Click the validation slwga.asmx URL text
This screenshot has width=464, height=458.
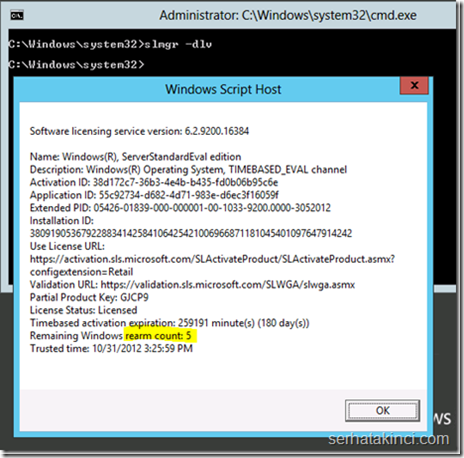[228, 285]
